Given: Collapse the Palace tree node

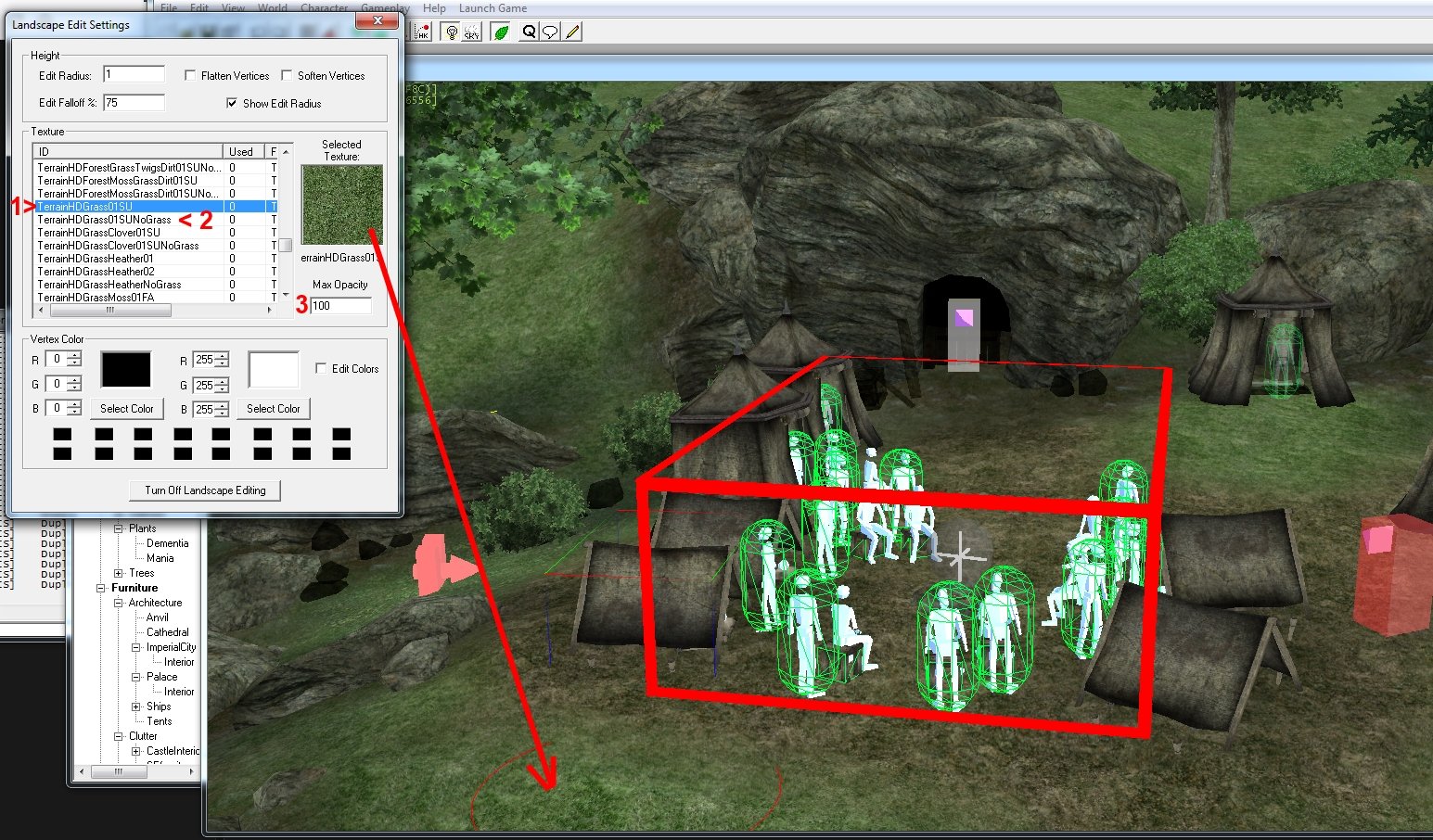Looking at the screenshot, I should [x=136, y=677].
